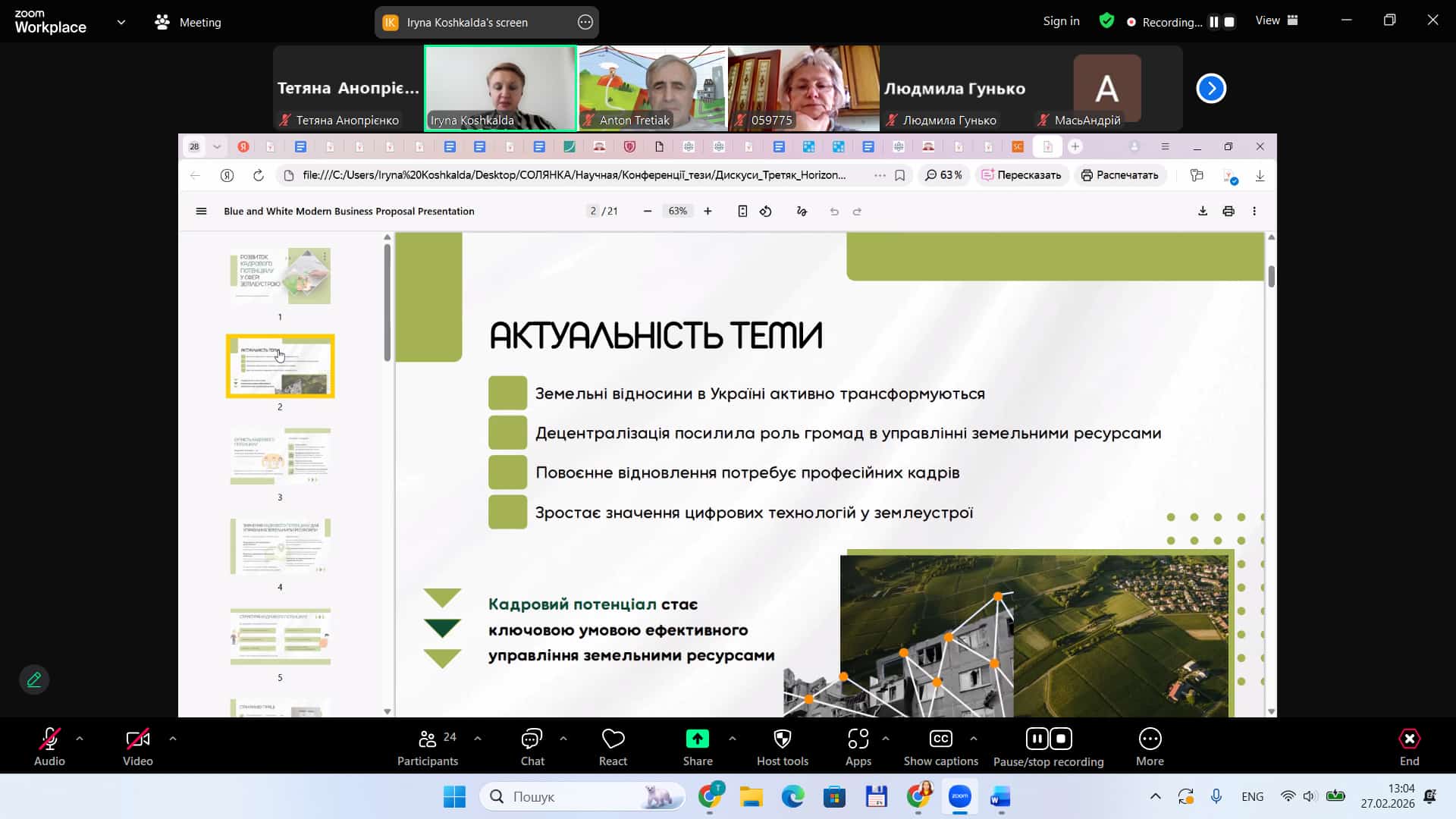Click the green Share screen icon
This screenshot has height=819, width=1456.
697,739
